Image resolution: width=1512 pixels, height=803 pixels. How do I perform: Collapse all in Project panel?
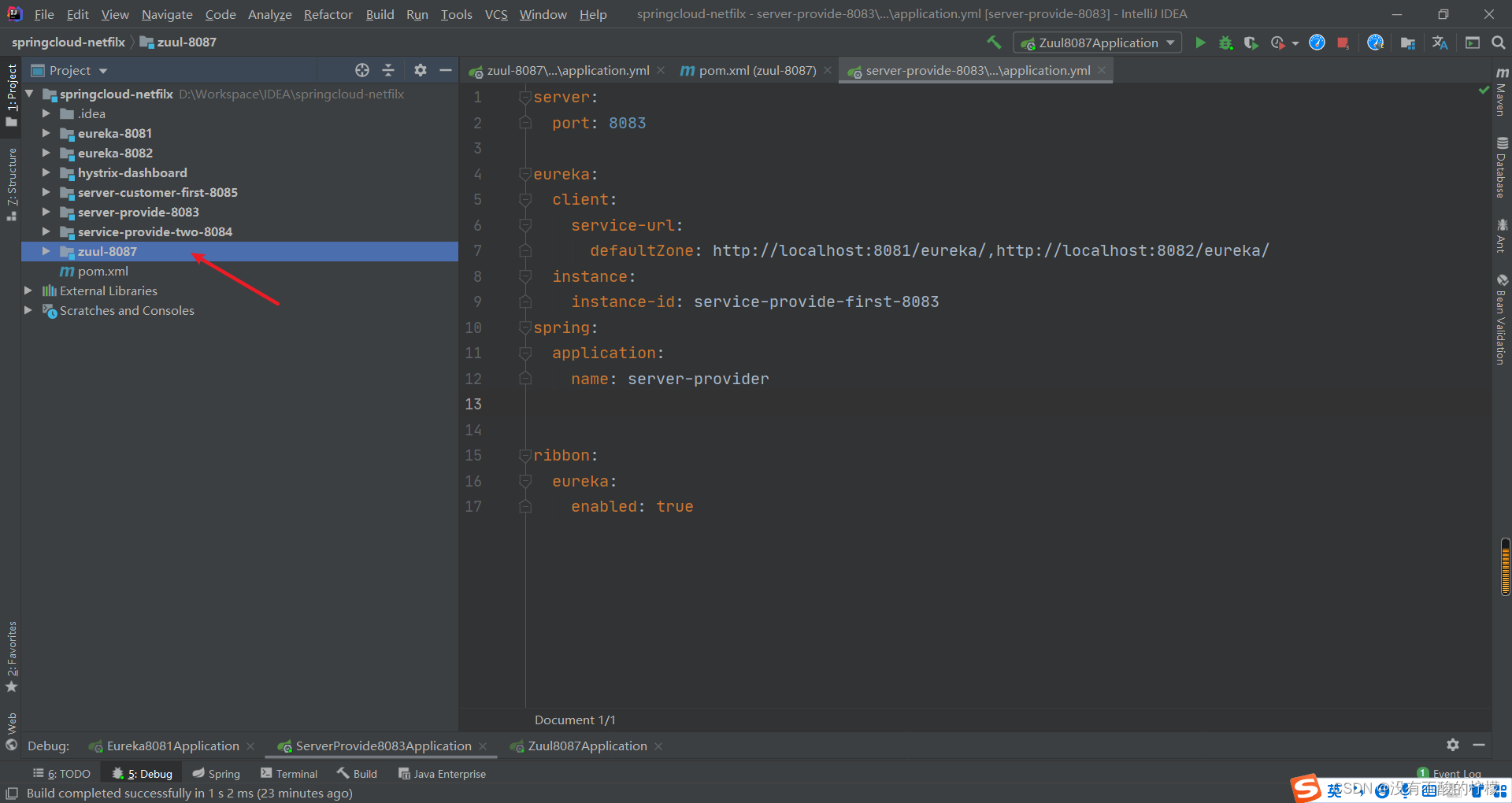click(x=388, y=70)
